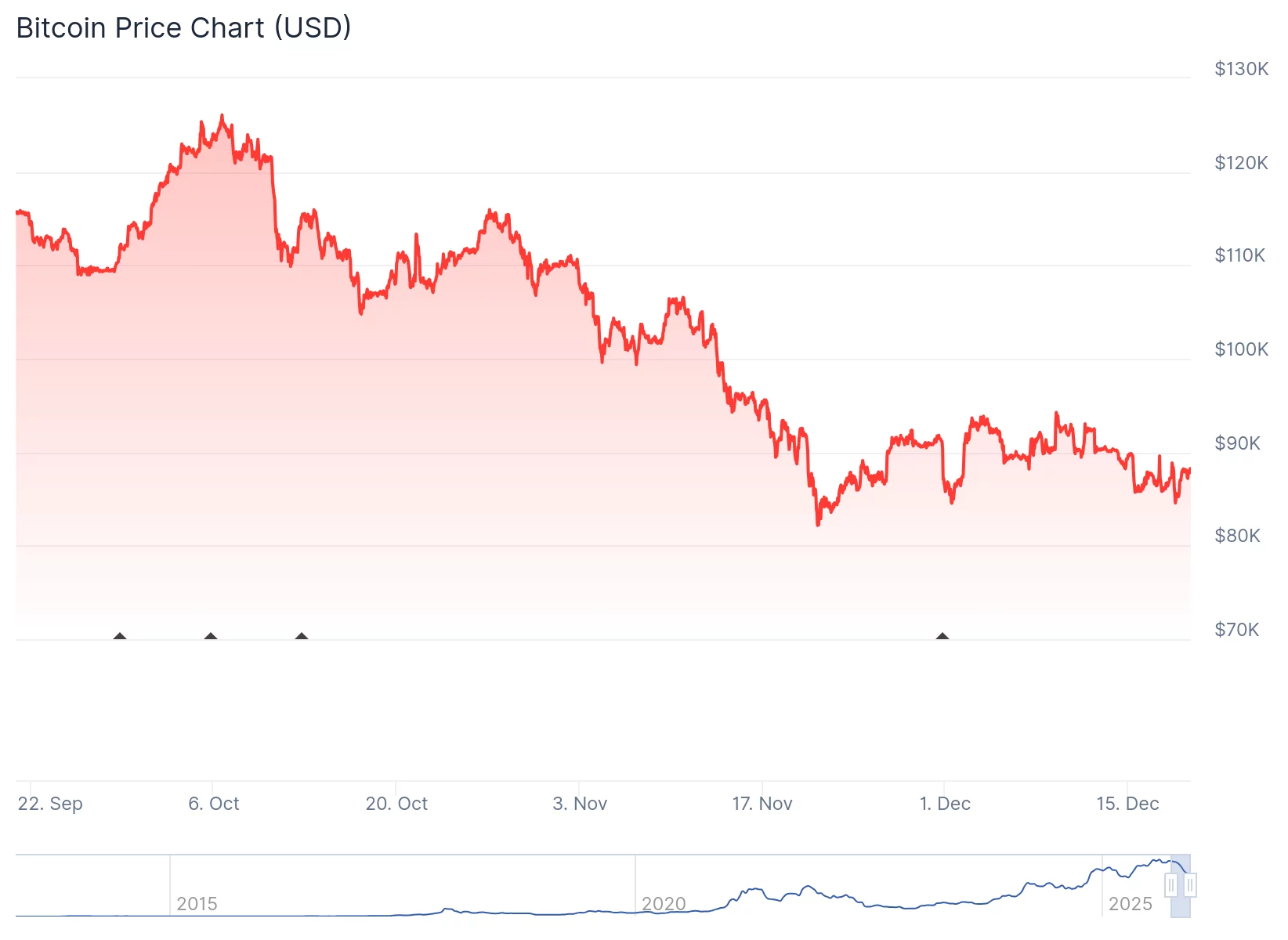Click the highest peak of the price line

[222, 116]
